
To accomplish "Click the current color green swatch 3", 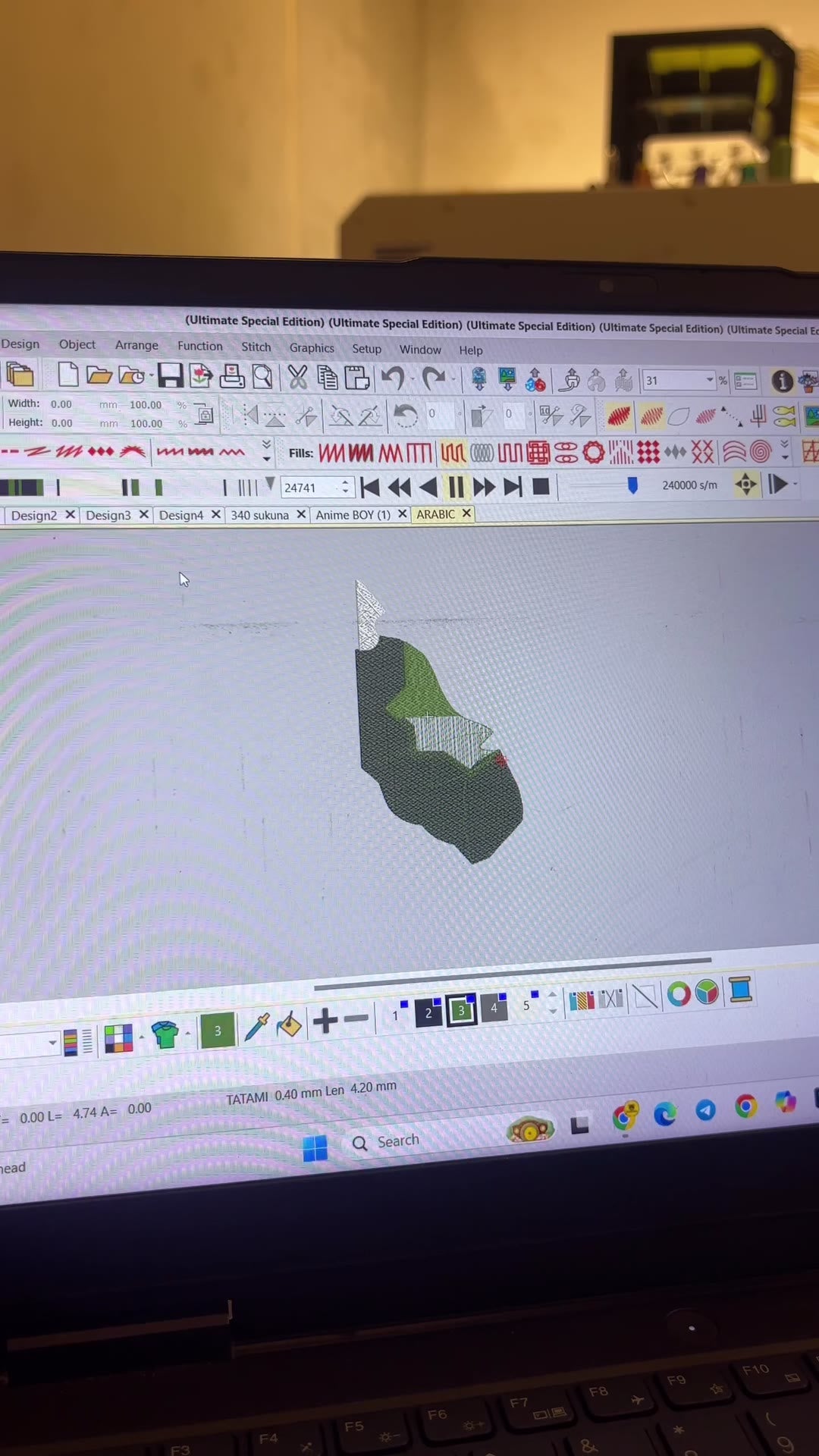I will (217, 1031).
